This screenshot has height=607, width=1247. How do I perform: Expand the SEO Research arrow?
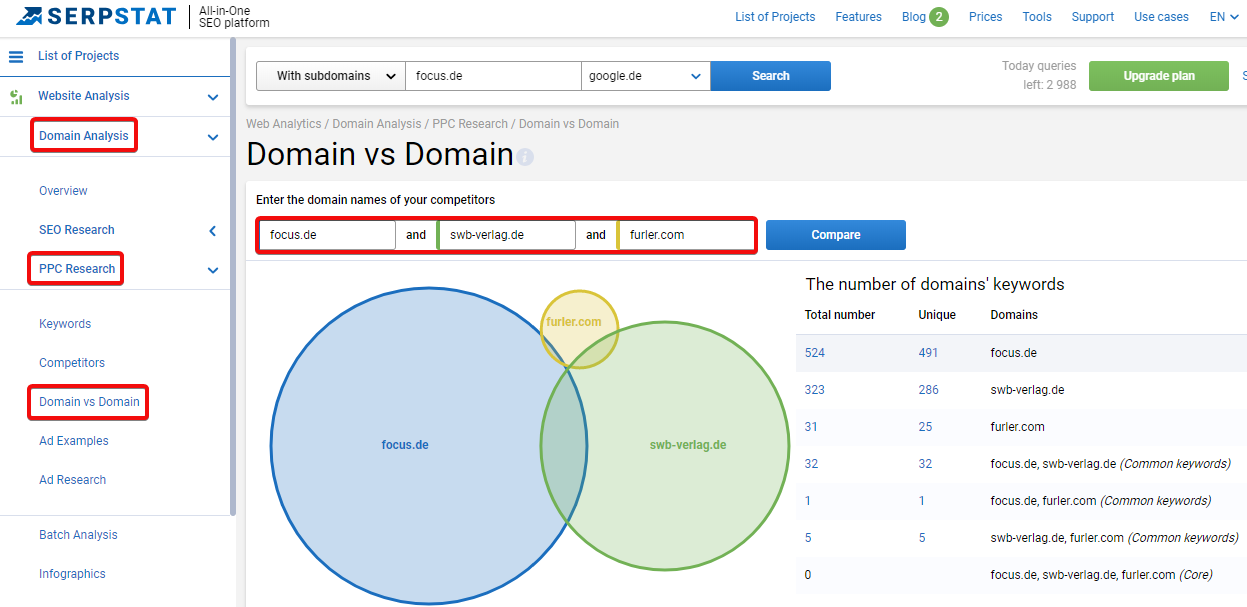click(x=213, y=231)
